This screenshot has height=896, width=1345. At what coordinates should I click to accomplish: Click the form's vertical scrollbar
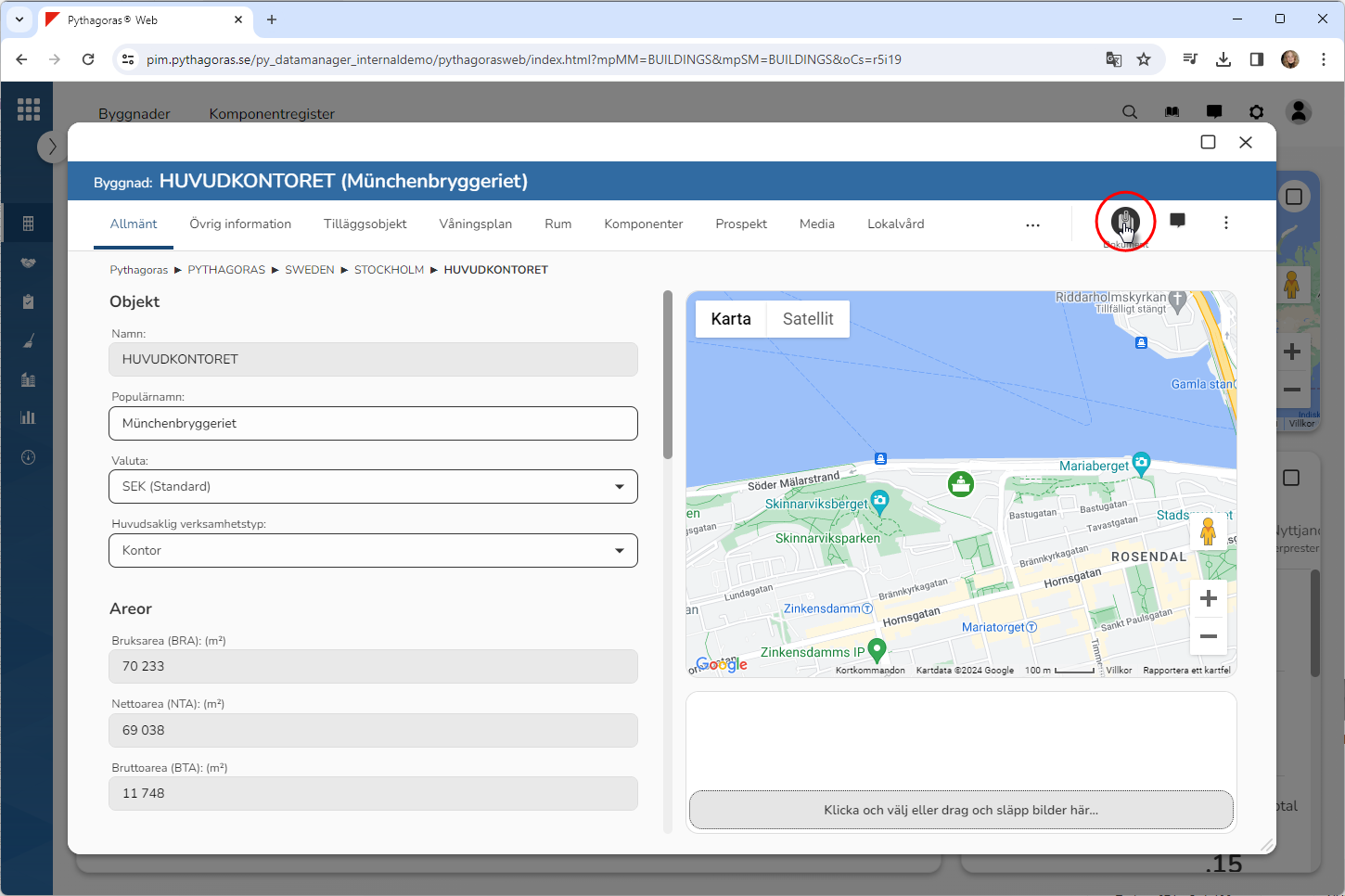pyautogui.click(x=668, y=376)
